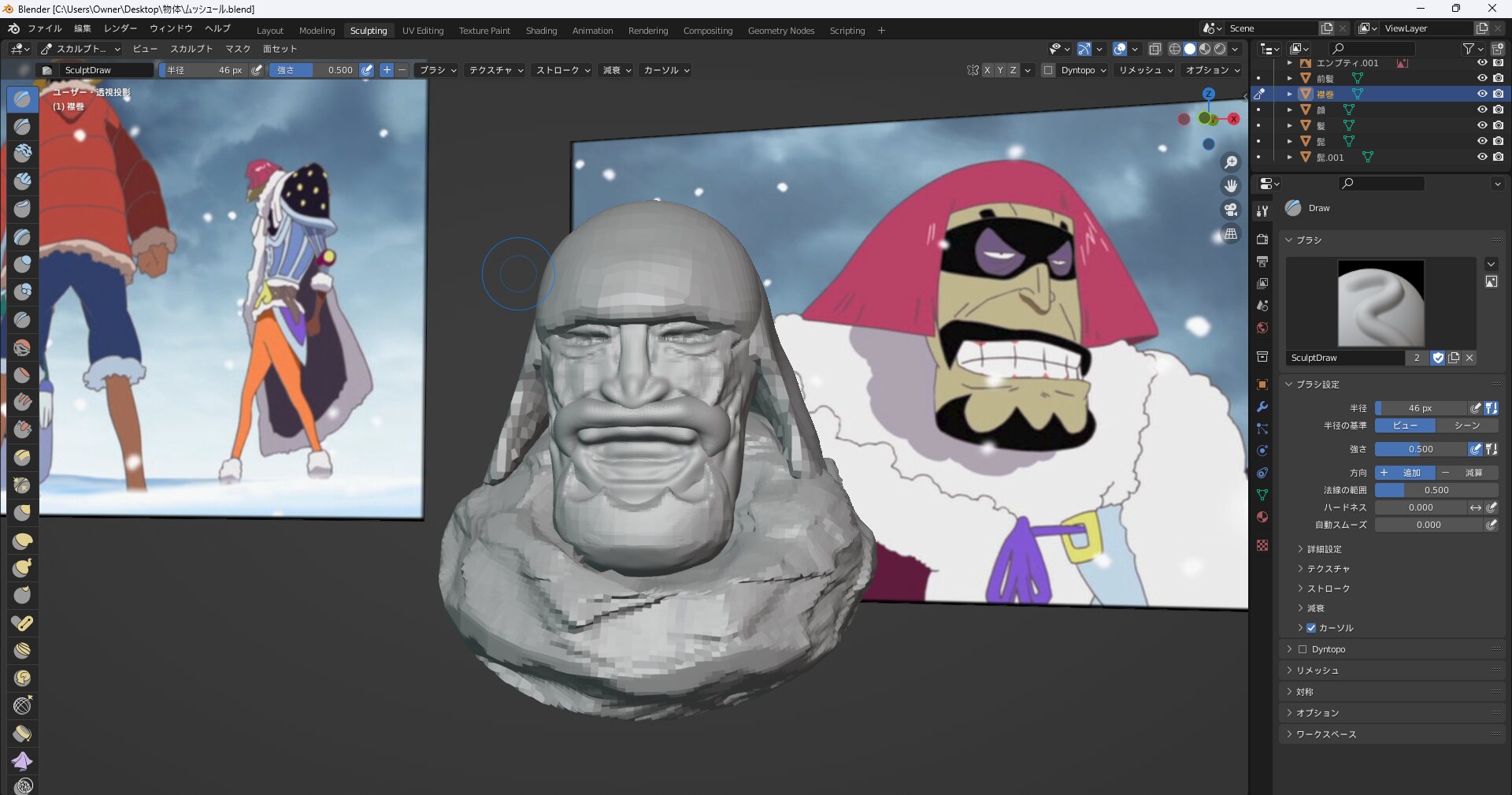Click the 強さ strength slider in properties
1512x795 pixels.
pyautogui.click(x=1421, y=449)
